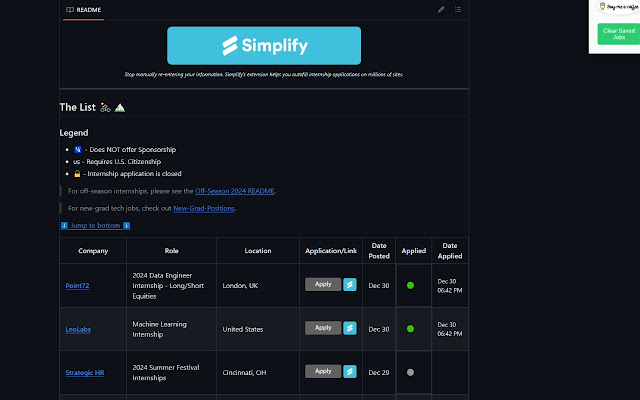Toggle the green applied dot for LeoLabs
Image resolution: width=640 pixels, height=400 pixels.
pyautogui.click(x=410, y=329)
